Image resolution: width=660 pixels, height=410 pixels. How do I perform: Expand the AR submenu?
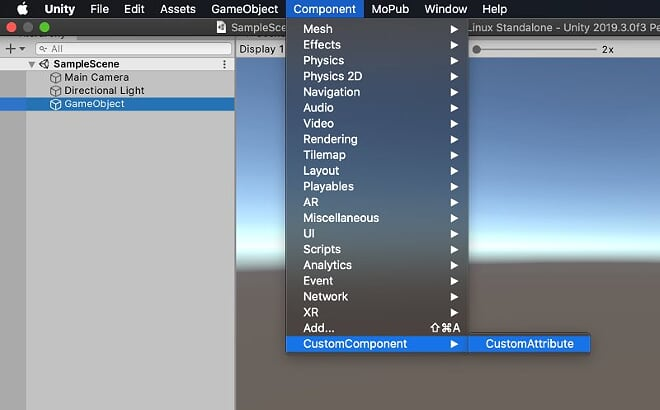(x=377, y=202)
